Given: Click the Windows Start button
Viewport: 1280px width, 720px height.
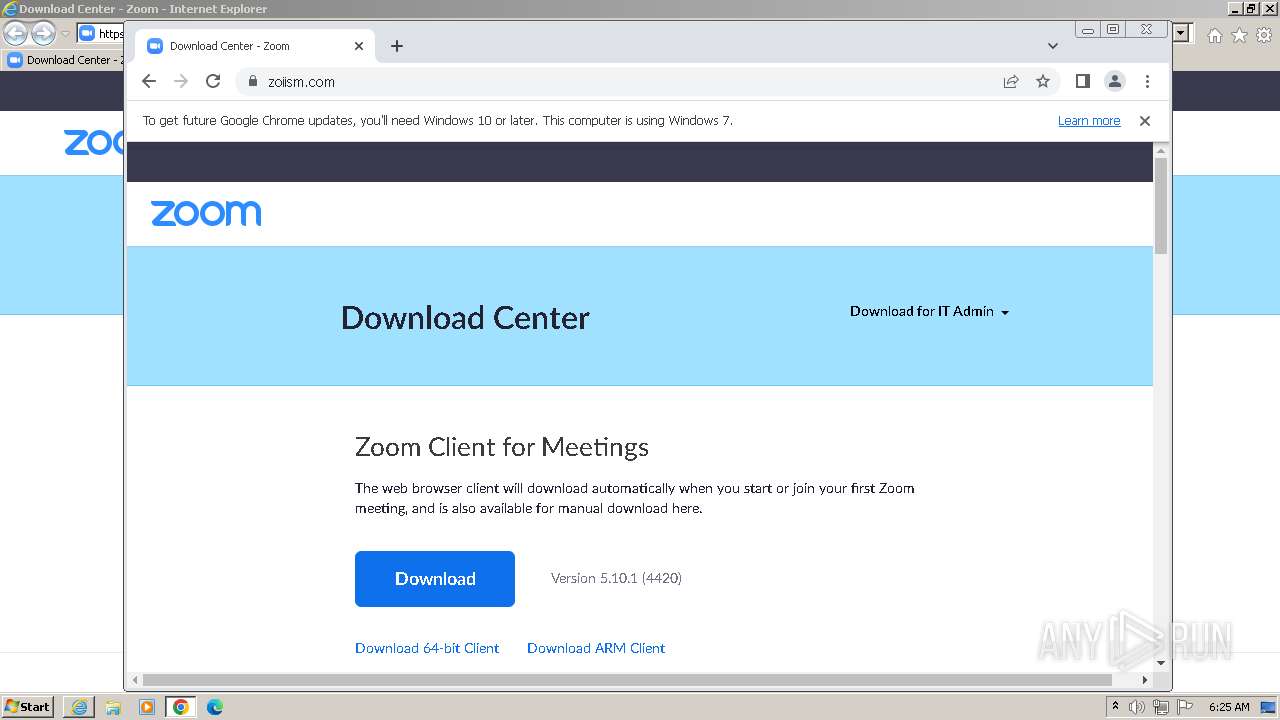Looking at the screenshot, I should point(27,706).
